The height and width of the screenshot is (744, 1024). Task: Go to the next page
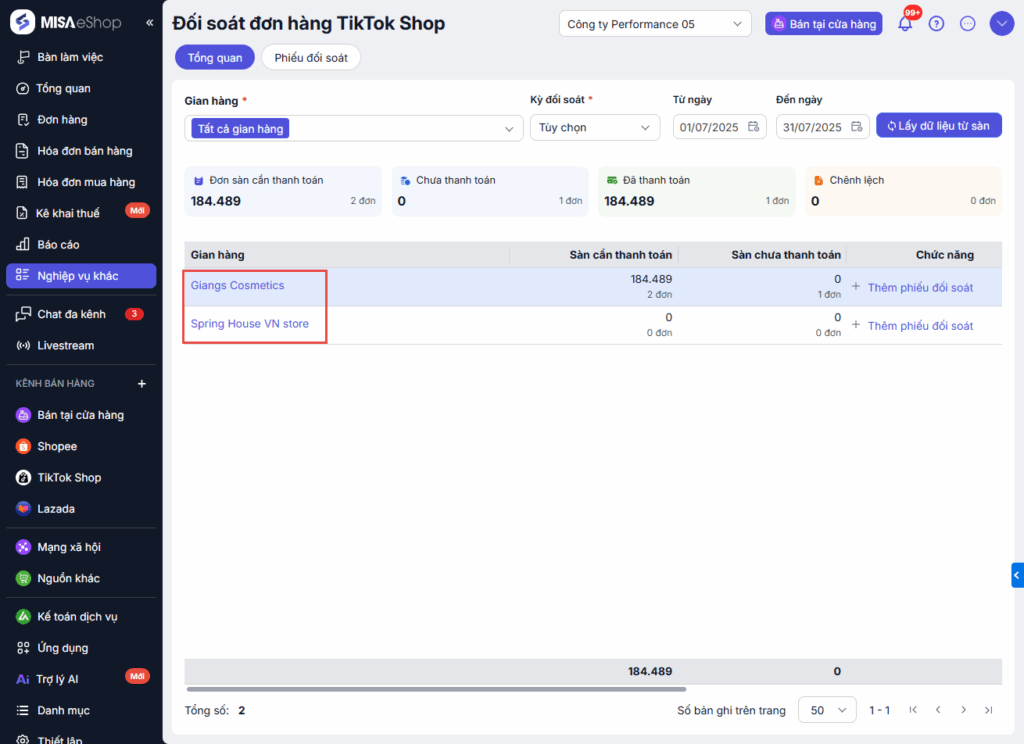pyautogui.click(x=963, y=710)
